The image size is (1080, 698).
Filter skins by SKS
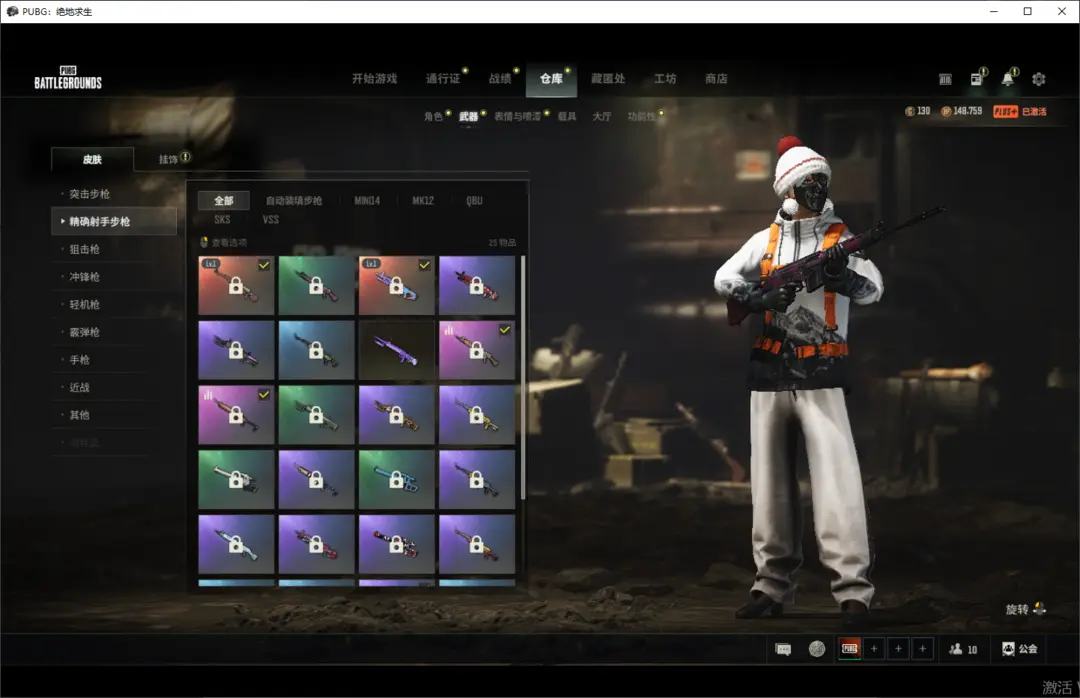click(222, 220)
